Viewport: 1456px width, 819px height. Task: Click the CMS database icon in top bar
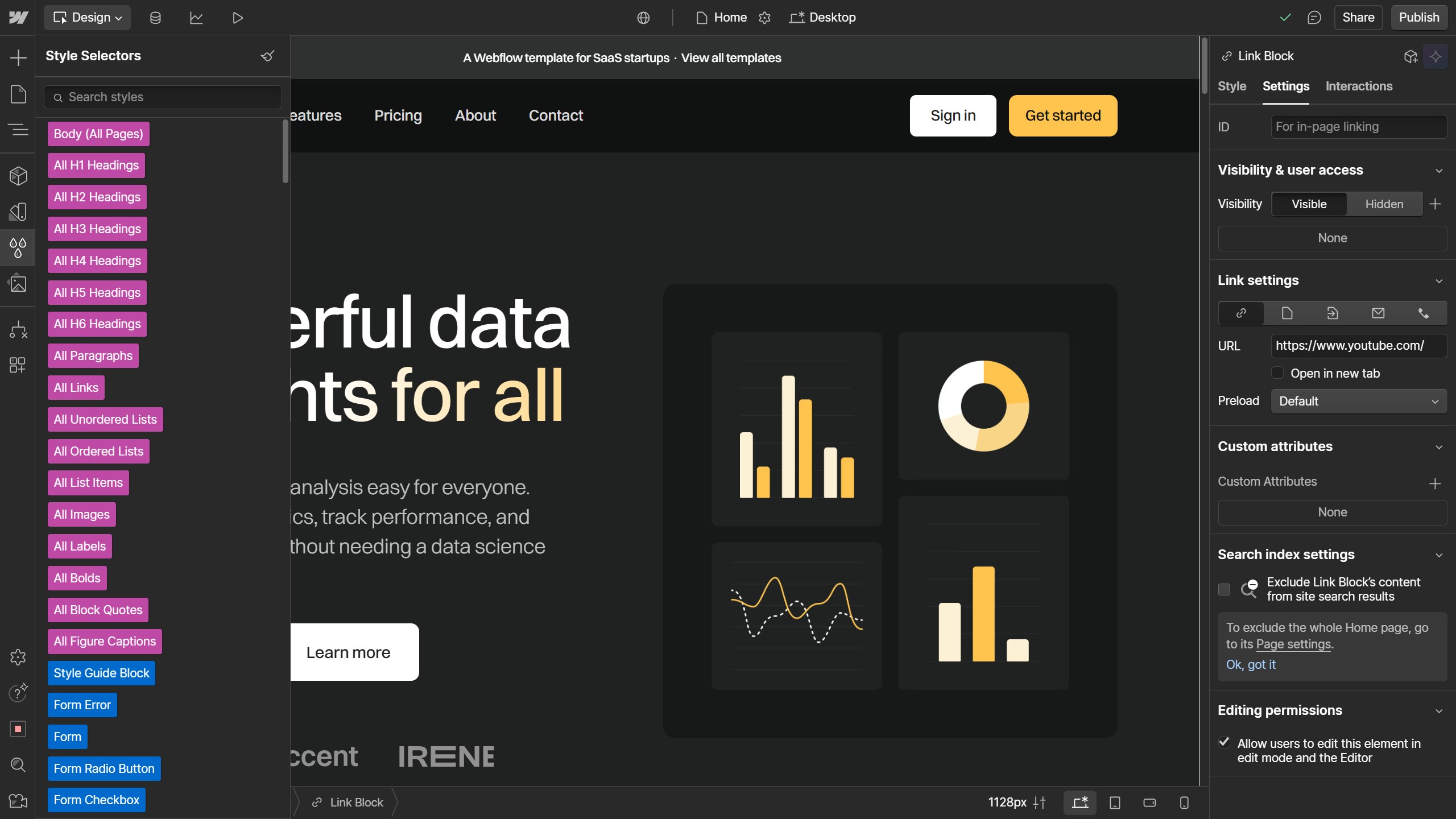pyautogui.click(x=155, y=18)
